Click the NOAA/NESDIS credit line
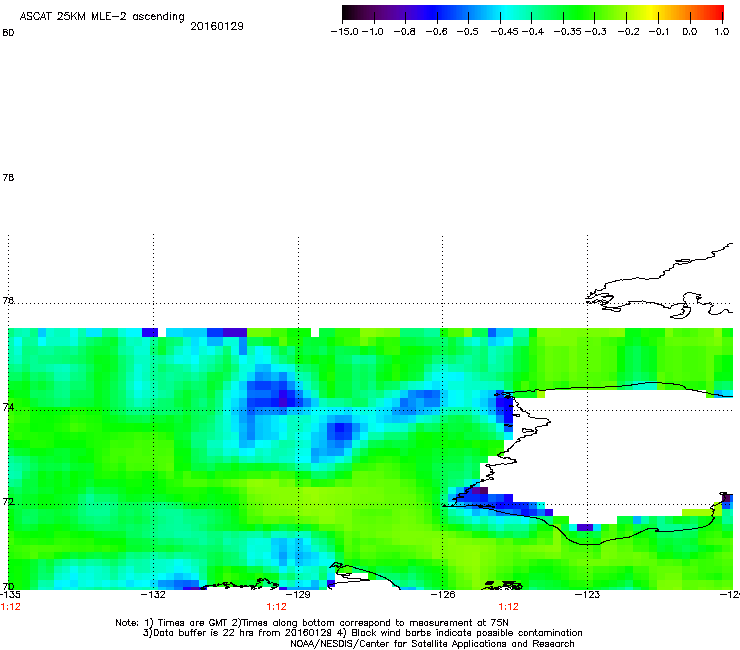740x650 pixels. (x=432, y=644)
